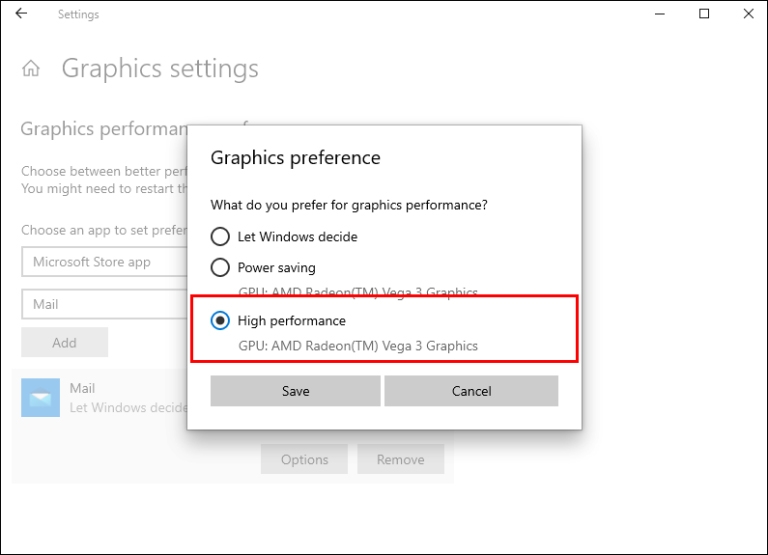This screenshot has height=555, width=768.
Task: Select the Mail entry in the app list
Action: point(110,397)
